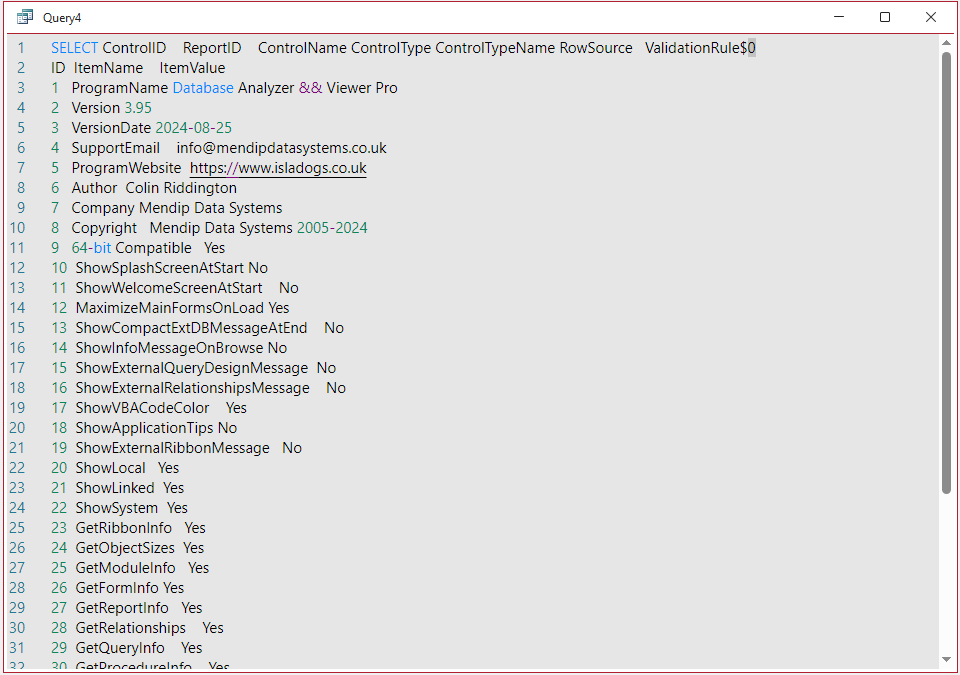The height and width of the screenshot is (675, 960).
Task: Click ShowSplashScreenAtStart text
Action: coord(159,268)
